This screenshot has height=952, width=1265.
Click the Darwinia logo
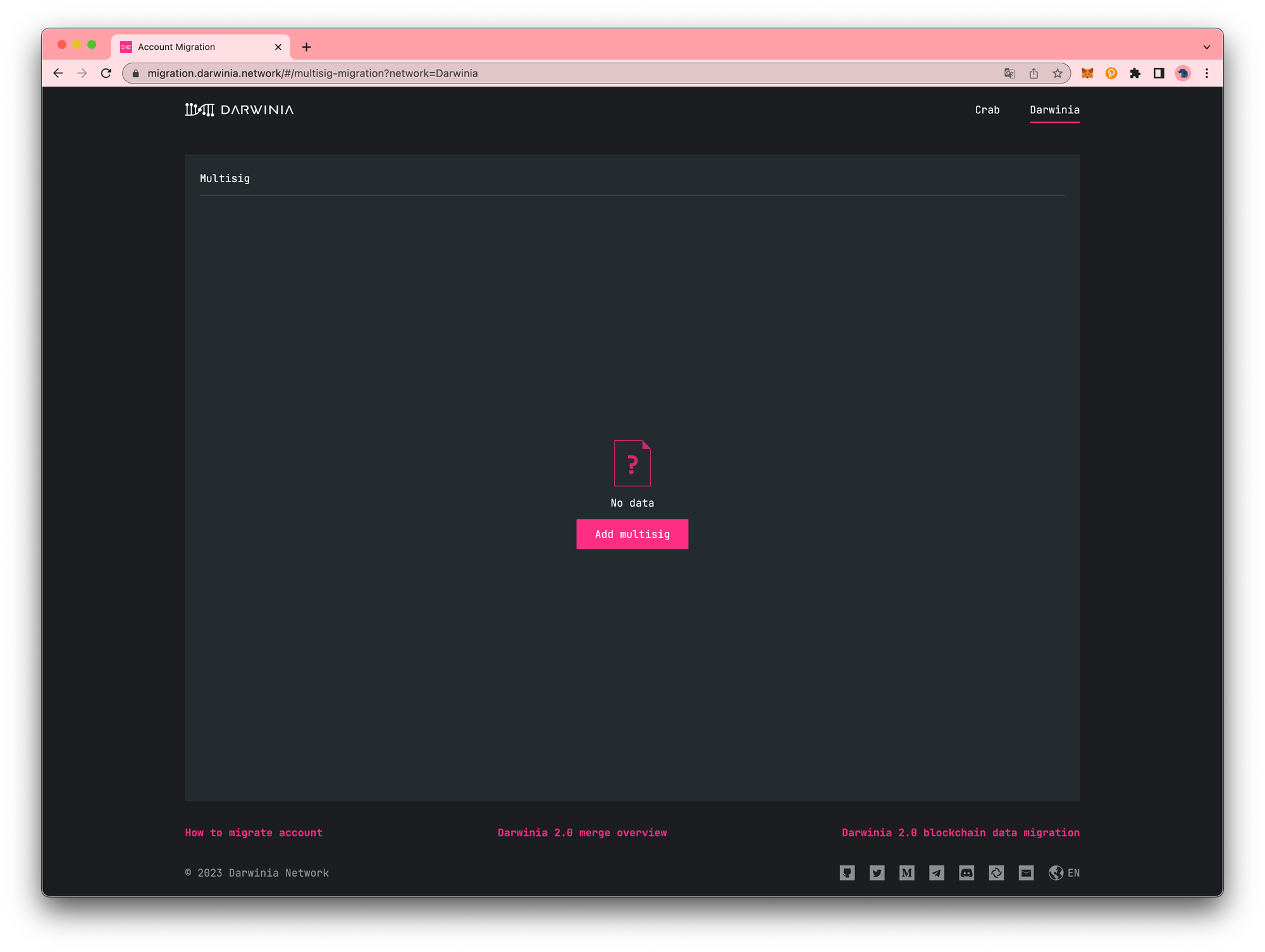239,109
